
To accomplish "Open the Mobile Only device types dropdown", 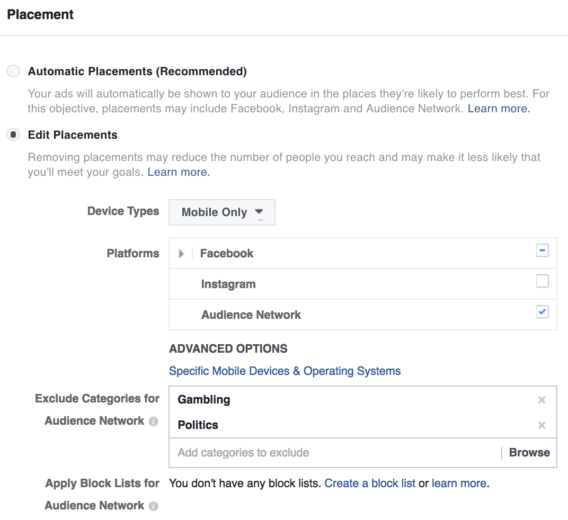I will (222, 212).
